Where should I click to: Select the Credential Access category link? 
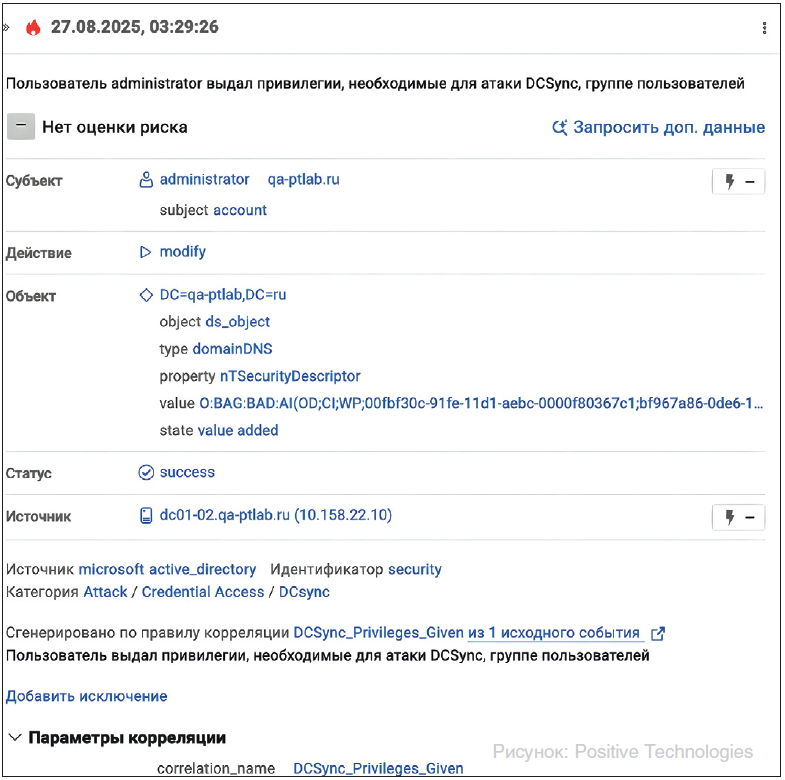point(203,592)
